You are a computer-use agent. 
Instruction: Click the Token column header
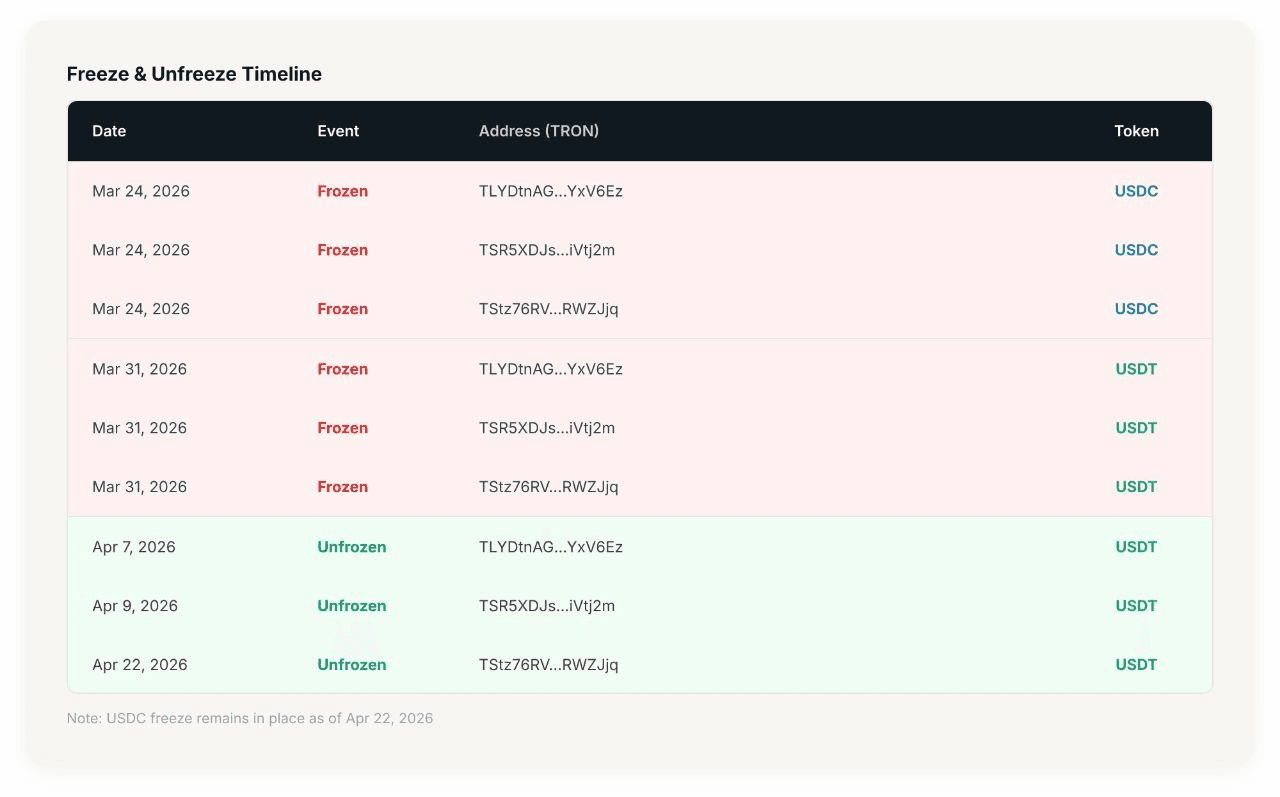1136,131
